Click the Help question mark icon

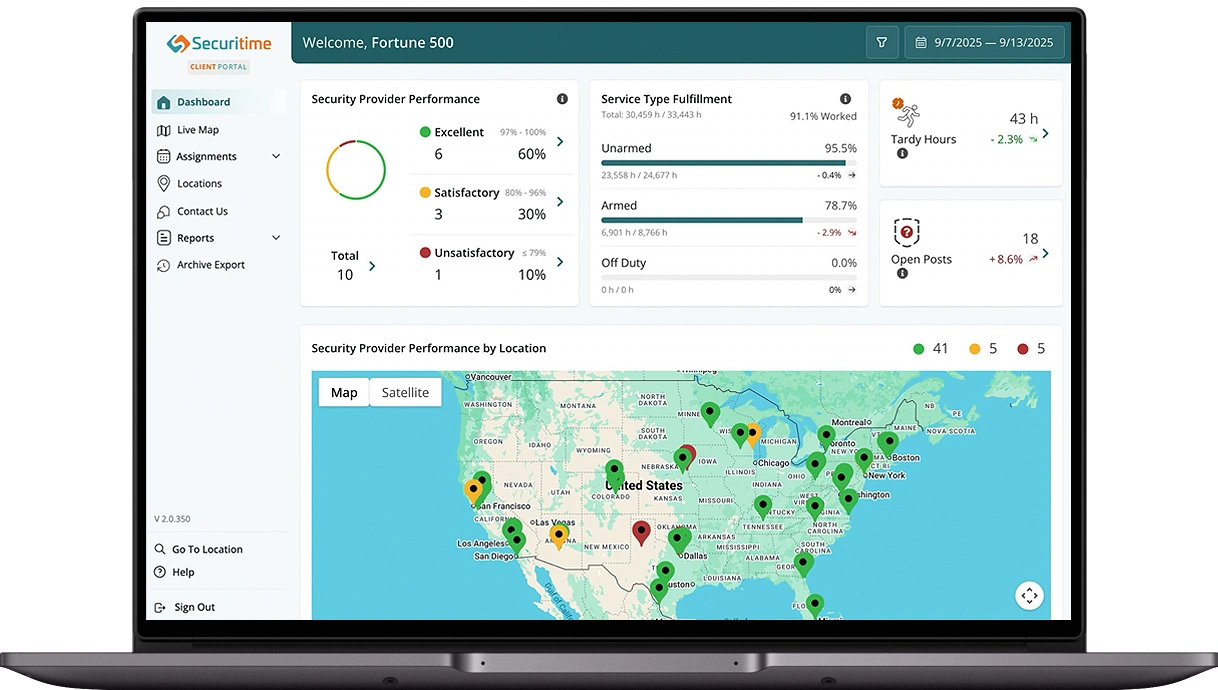(x=158, y=572)
